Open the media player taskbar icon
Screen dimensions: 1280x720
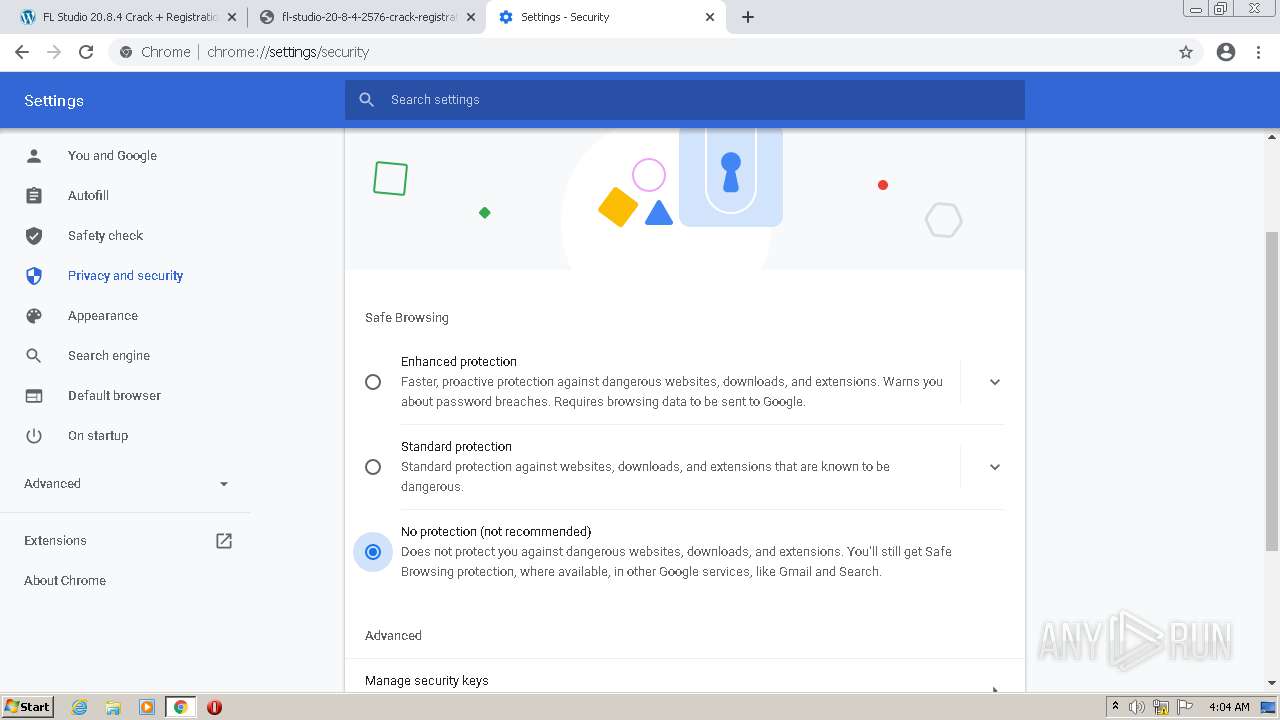click(x=147, y=707)
